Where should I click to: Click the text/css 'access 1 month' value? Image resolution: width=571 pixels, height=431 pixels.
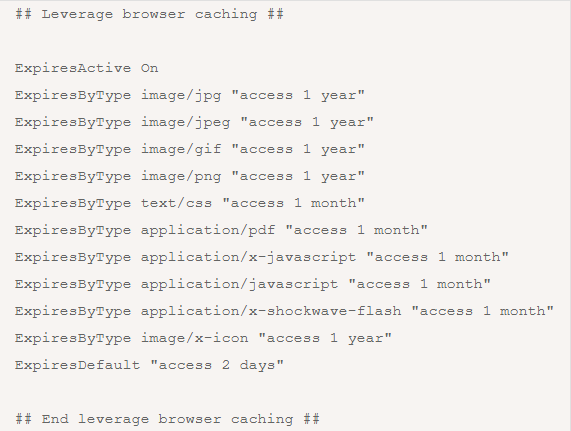pos(294,203)
